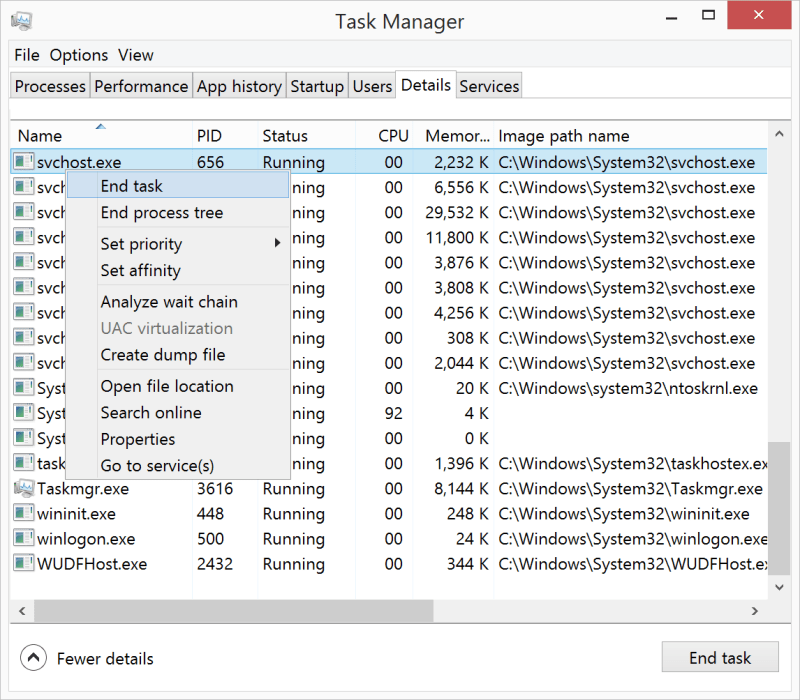
Task: Click the horizontal scrollbar left arrow
Action: click(22, 611)
